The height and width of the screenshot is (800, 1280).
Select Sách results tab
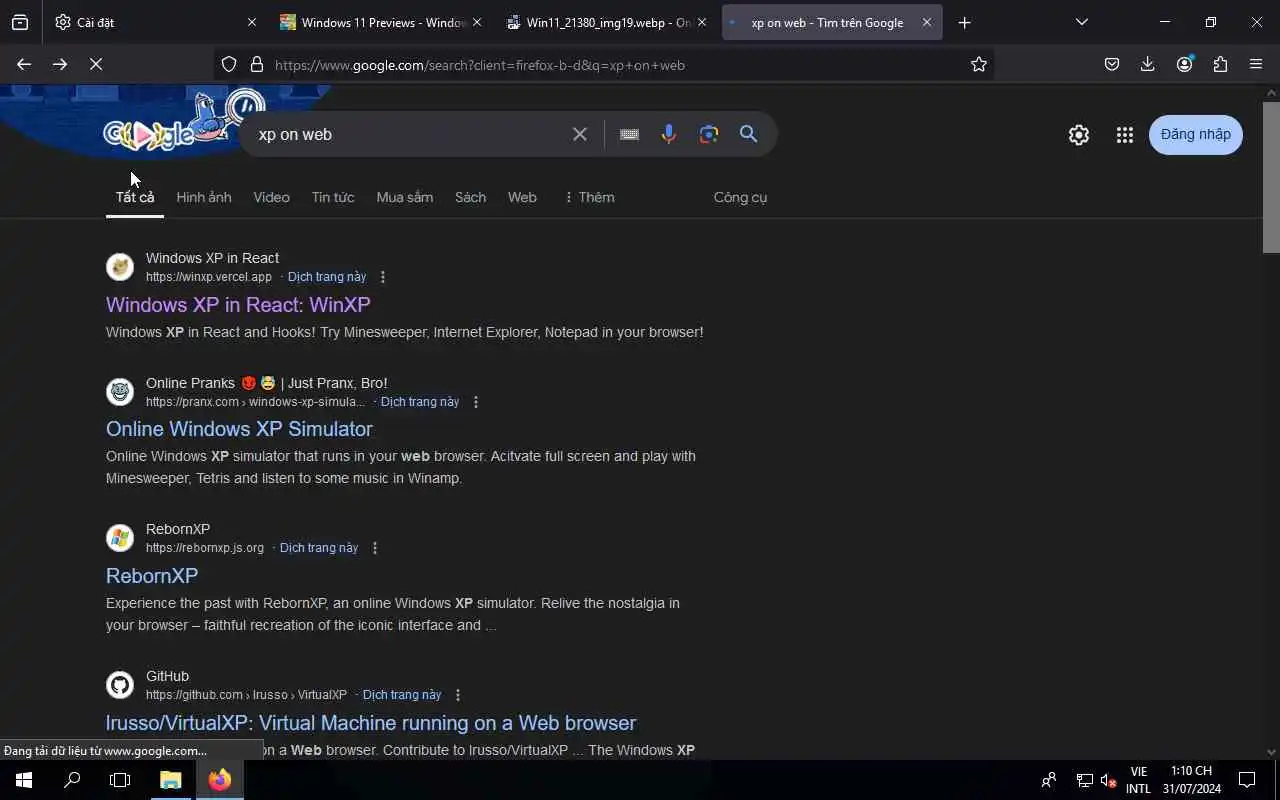pos(470,197)
